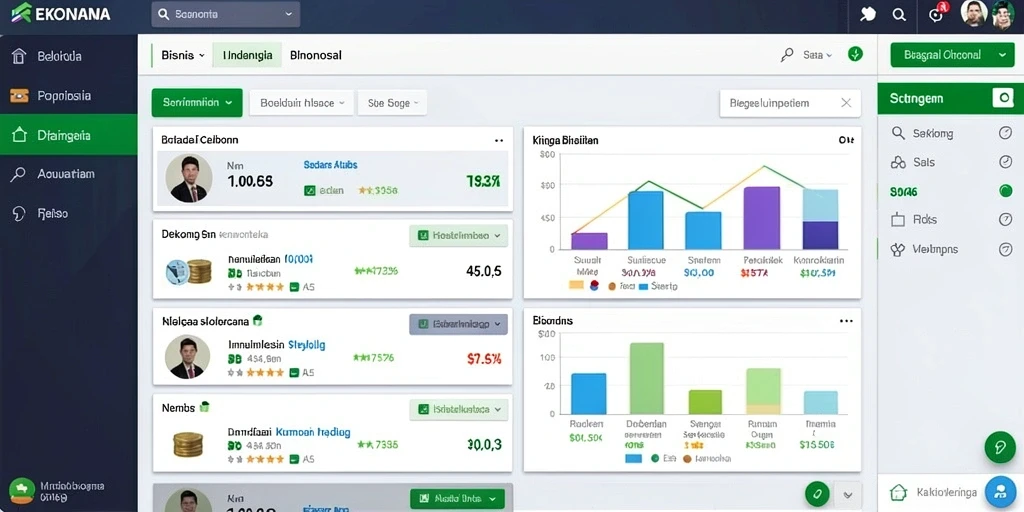
Task: Switch to the Undenigia tab
Action: (247, 56)
